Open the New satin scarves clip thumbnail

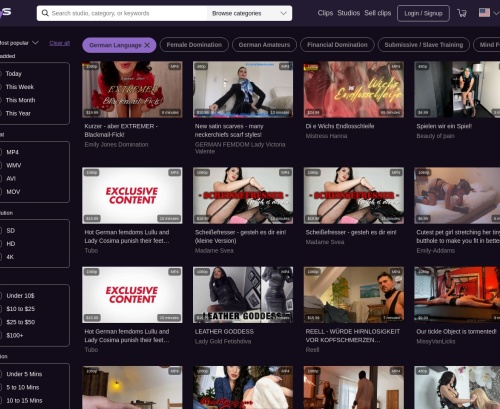click(x=243, y=89)
